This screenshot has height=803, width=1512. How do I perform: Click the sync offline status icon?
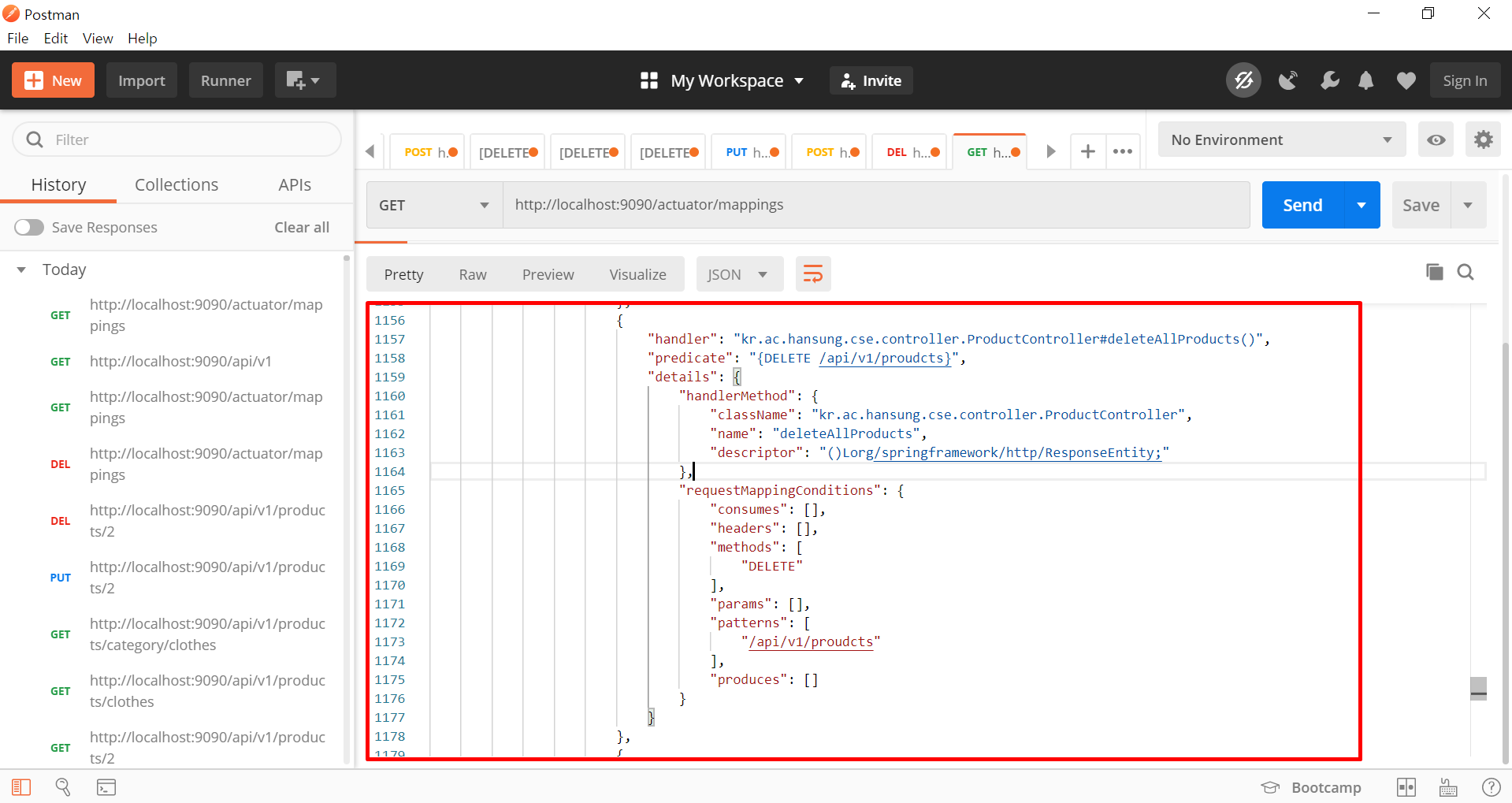[x=1243, y=80]
